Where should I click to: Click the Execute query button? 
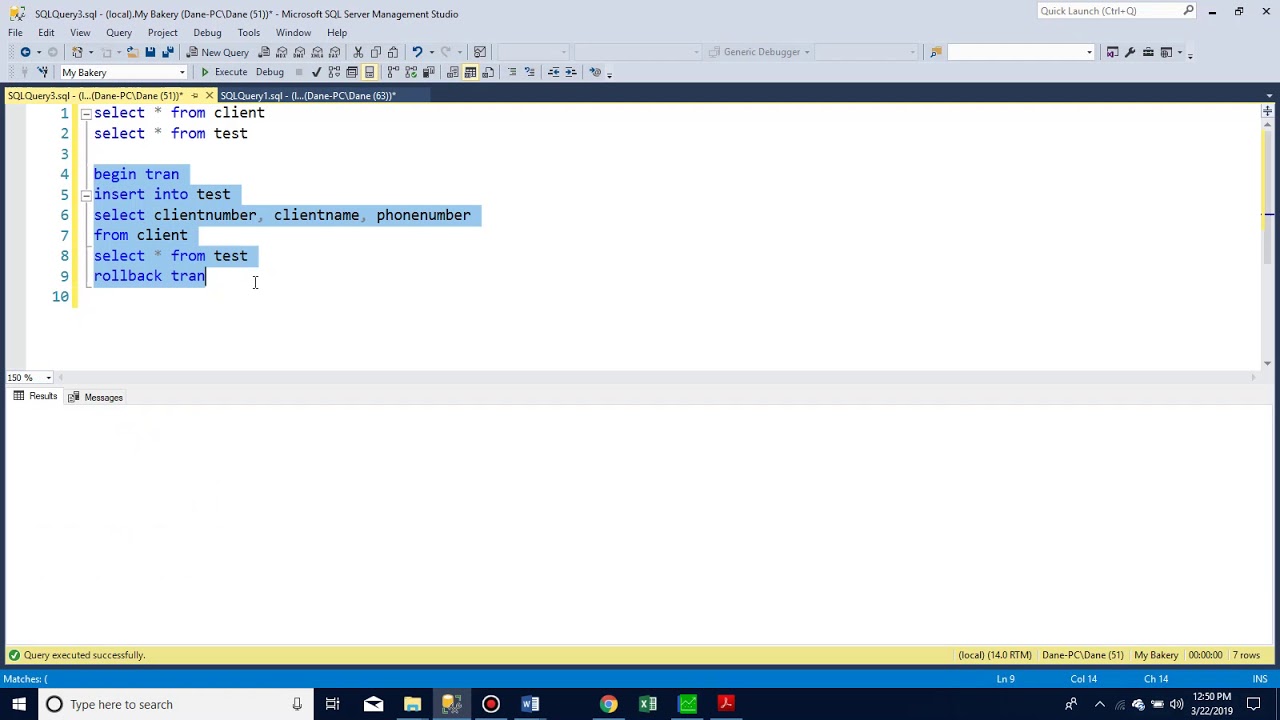pyautogui.click(x=223, y=72)
